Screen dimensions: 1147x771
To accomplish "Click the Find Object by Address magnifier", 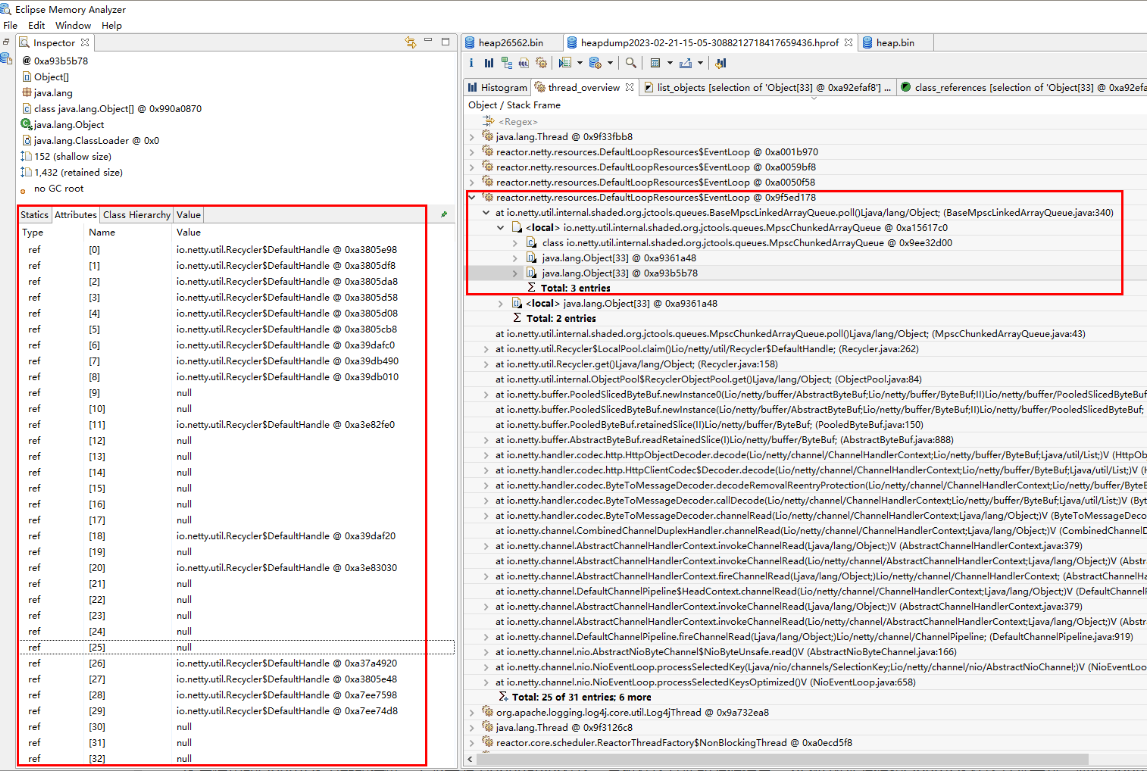I will pos(631,63).
